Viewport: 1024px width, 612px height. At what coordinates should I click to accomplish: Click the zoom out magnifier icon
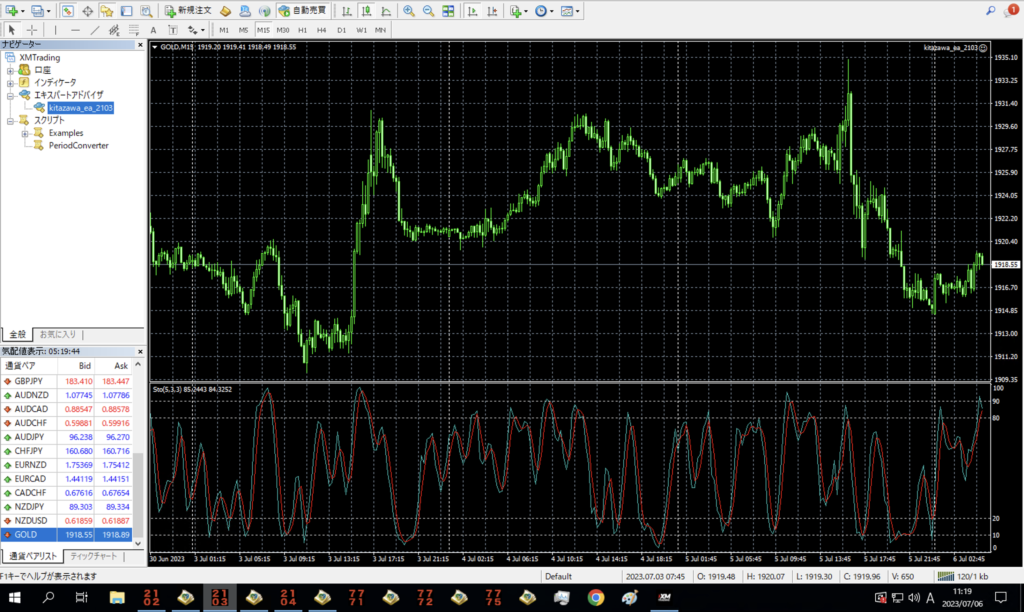428,11
